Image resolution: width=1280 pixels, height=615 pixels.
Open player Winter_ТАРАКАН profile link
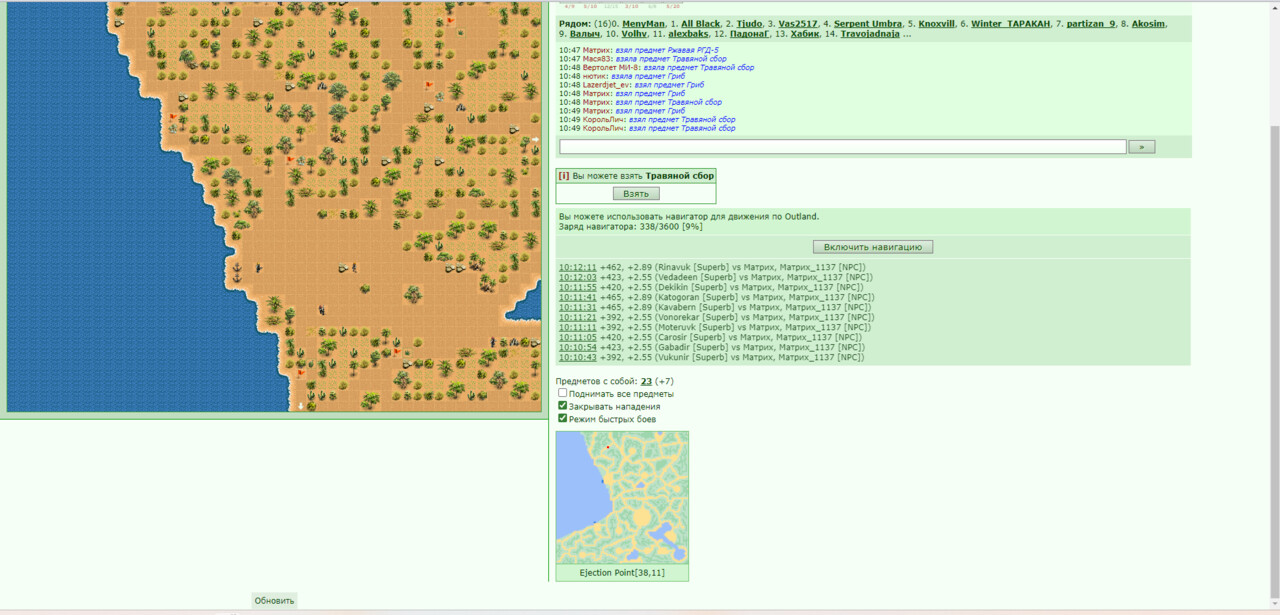[x=1011, y=23]
